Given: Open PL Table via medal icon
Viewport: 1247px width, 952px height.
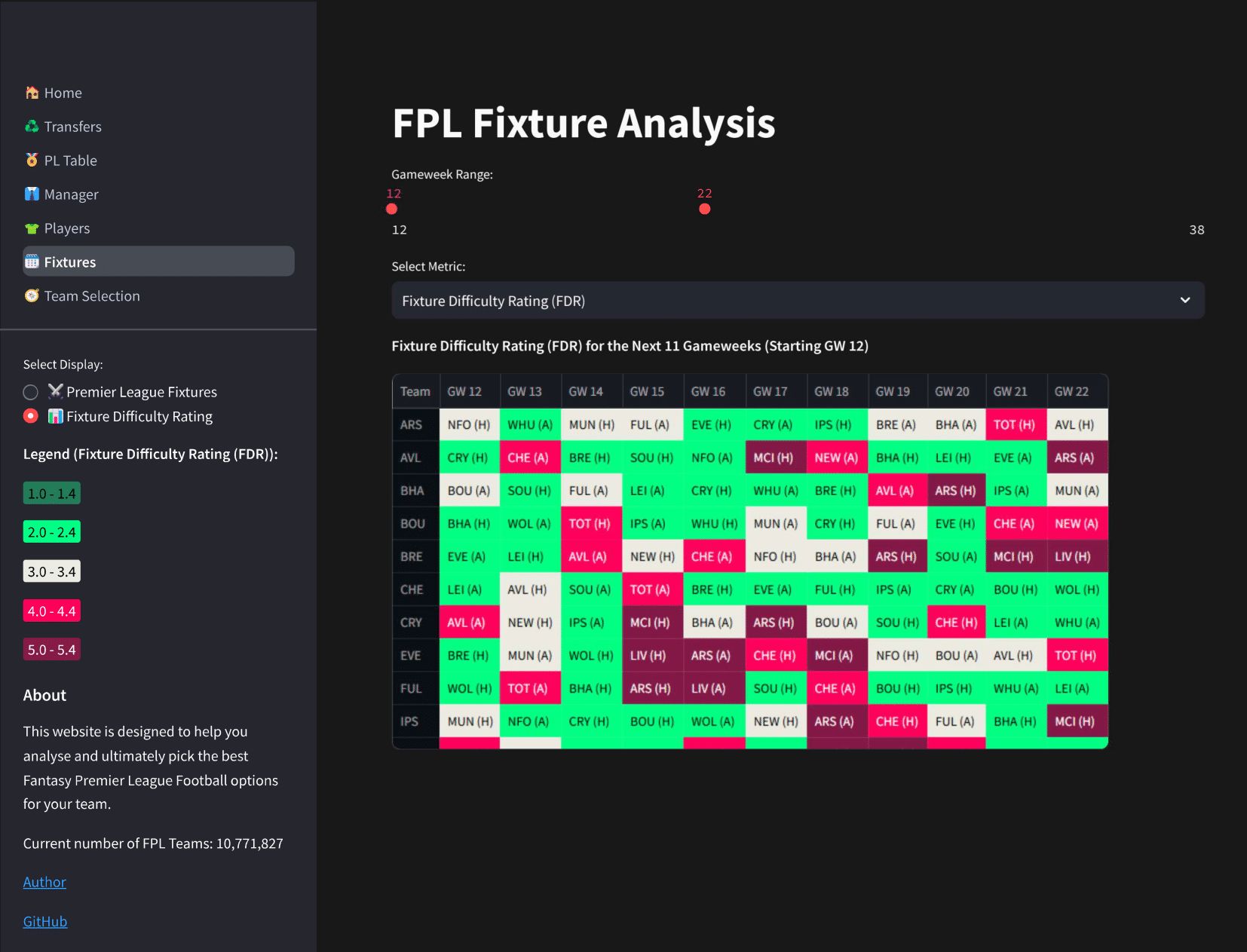Looking at the screenshot, I should (x=32, y=160).
